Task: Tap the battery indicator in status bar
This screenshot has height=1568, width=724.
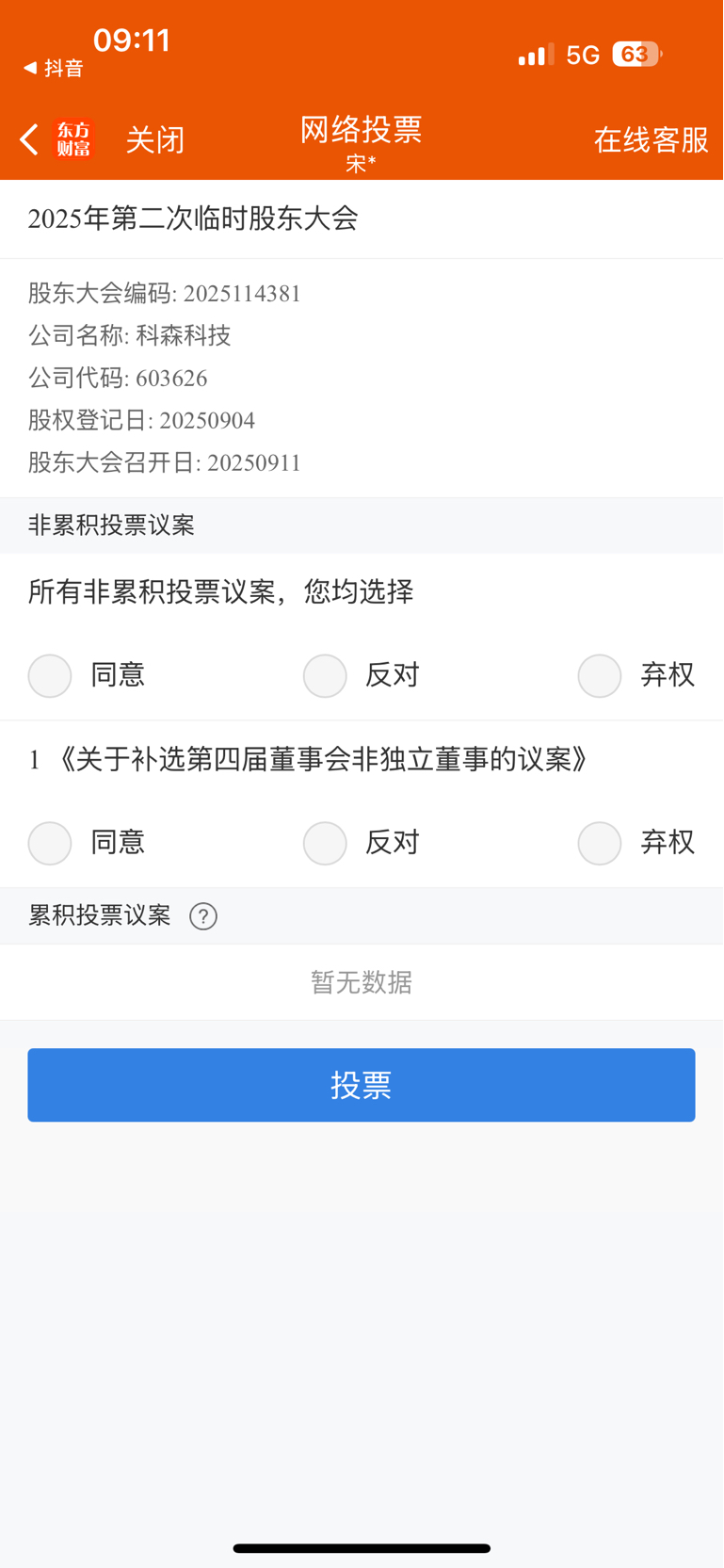Action: coord(637,55)
